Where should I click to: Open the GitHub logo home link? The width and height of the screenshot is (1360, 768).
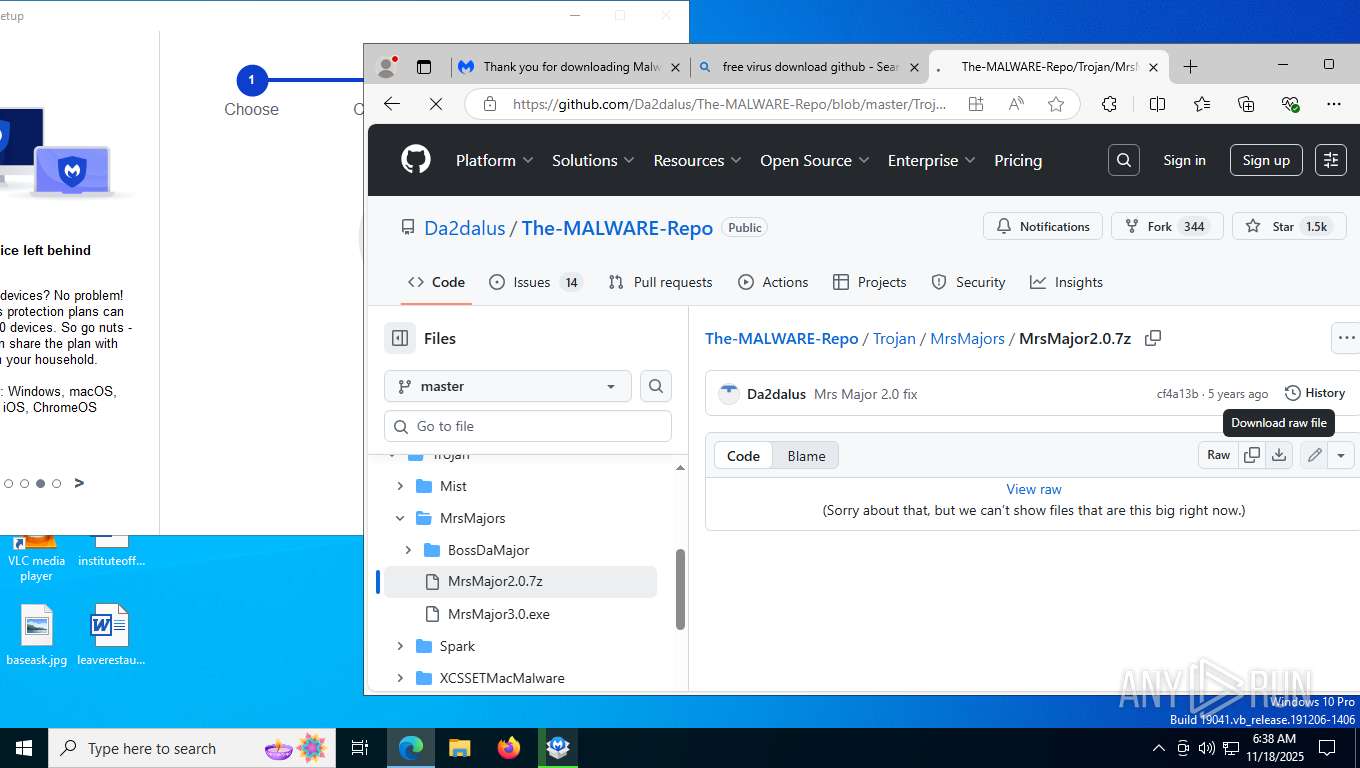click(x=416, y=160)
